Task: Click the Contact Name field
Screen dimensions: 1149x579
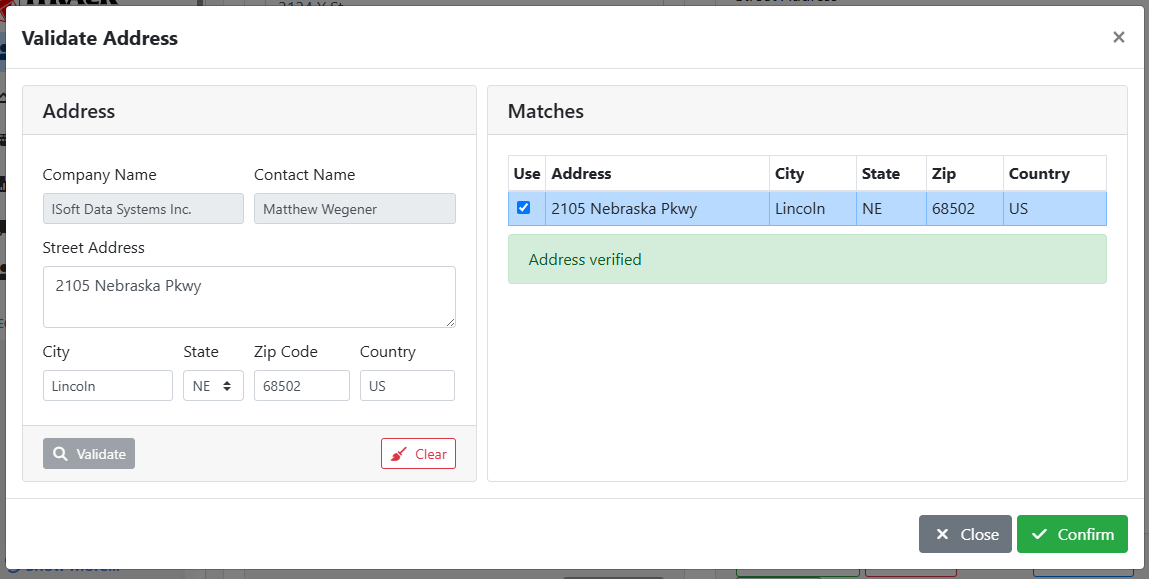Action: 355,209
